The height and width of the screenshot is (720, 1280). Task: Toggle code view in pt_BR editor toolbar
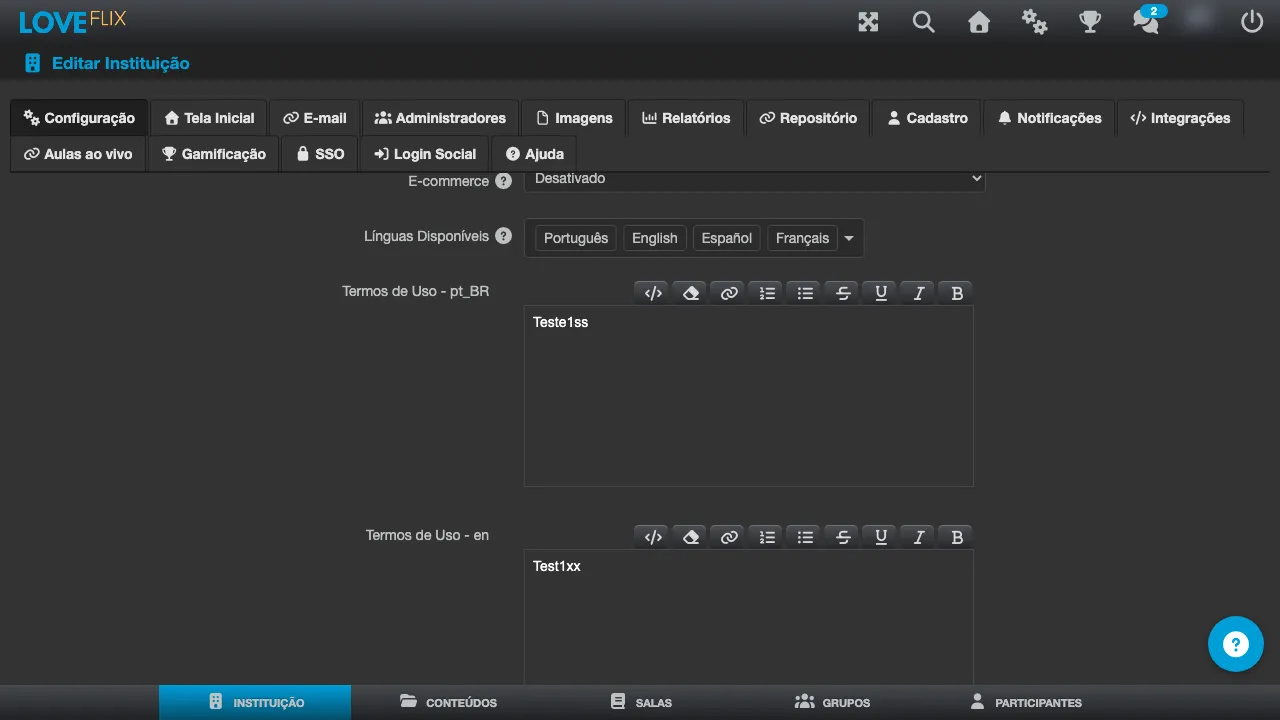(653, 292)
